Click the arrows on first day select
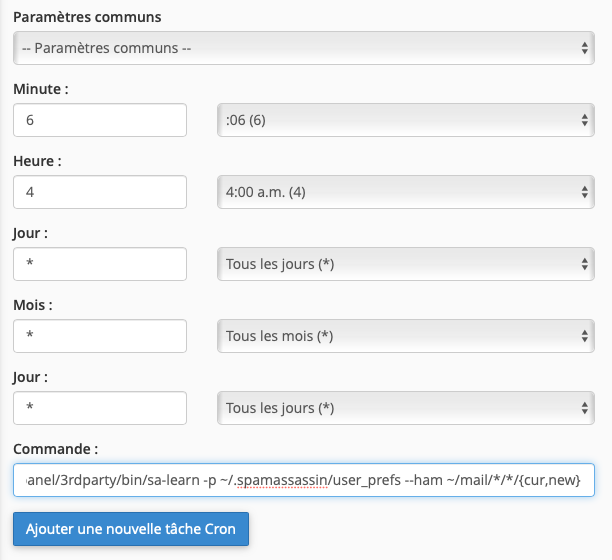The width and height of the screenshot is (612, 560). 584,264
